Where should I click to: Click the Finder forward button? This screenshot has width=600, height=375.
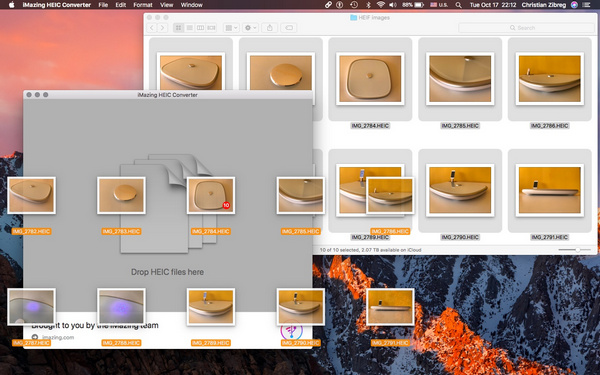tap(162, 28)
